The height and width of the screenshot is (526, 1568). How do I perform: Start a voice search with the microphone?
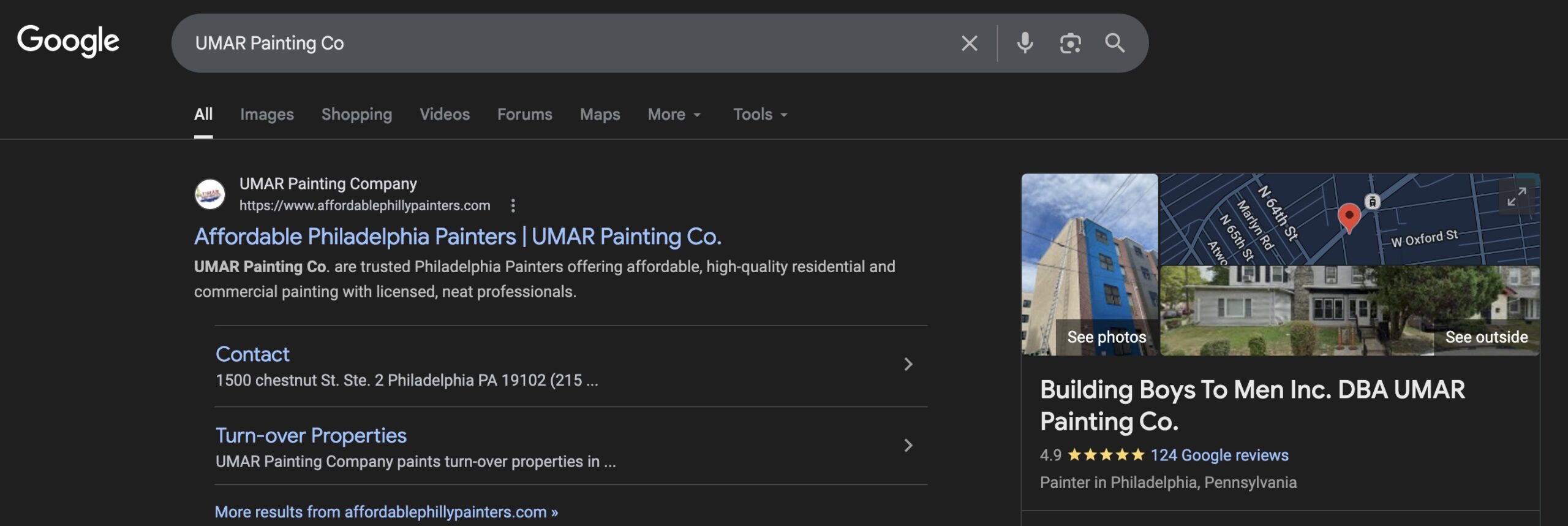(1025, 44)
